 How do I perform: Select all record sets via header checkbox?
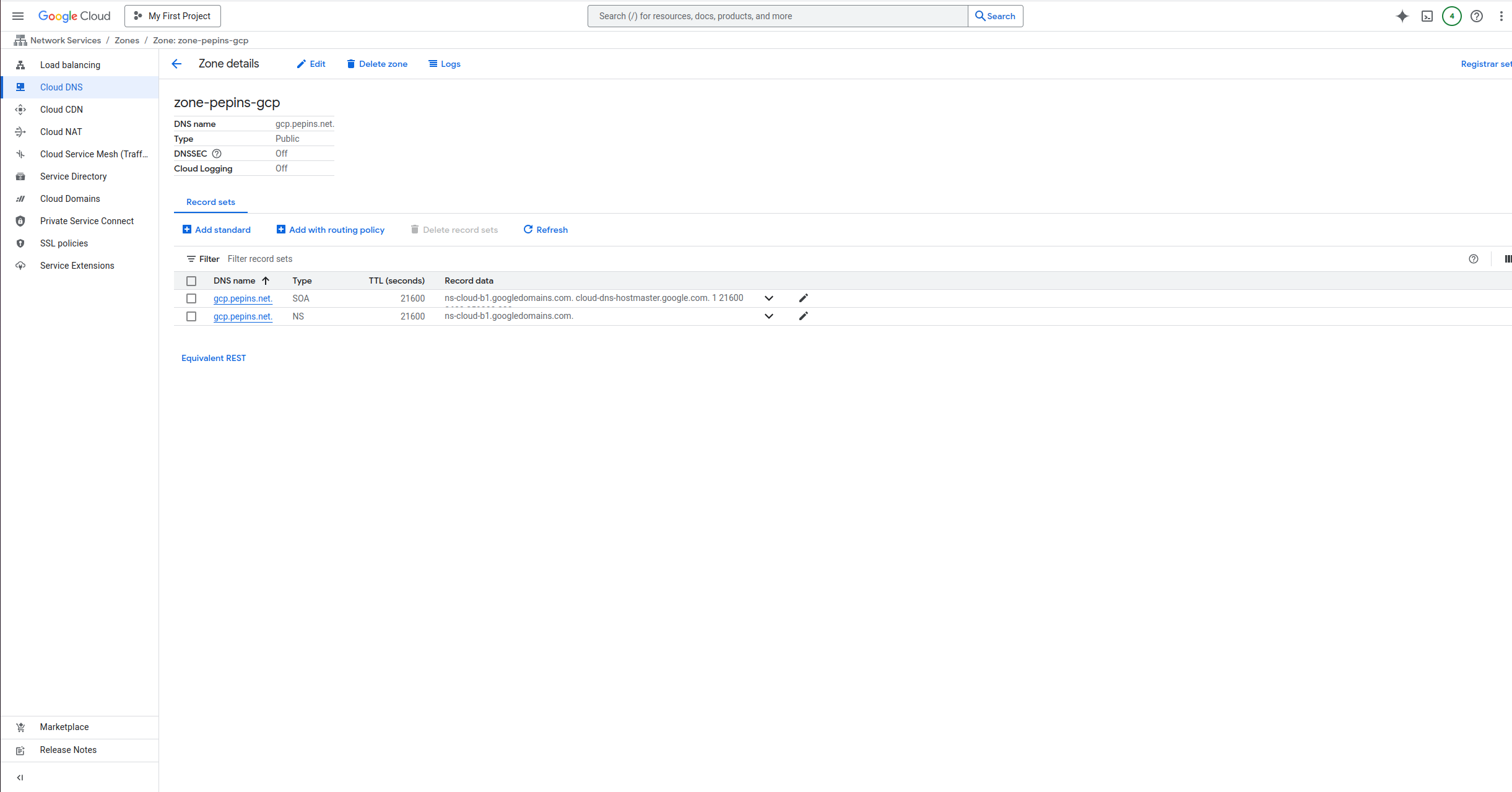[x=191, y=281]
